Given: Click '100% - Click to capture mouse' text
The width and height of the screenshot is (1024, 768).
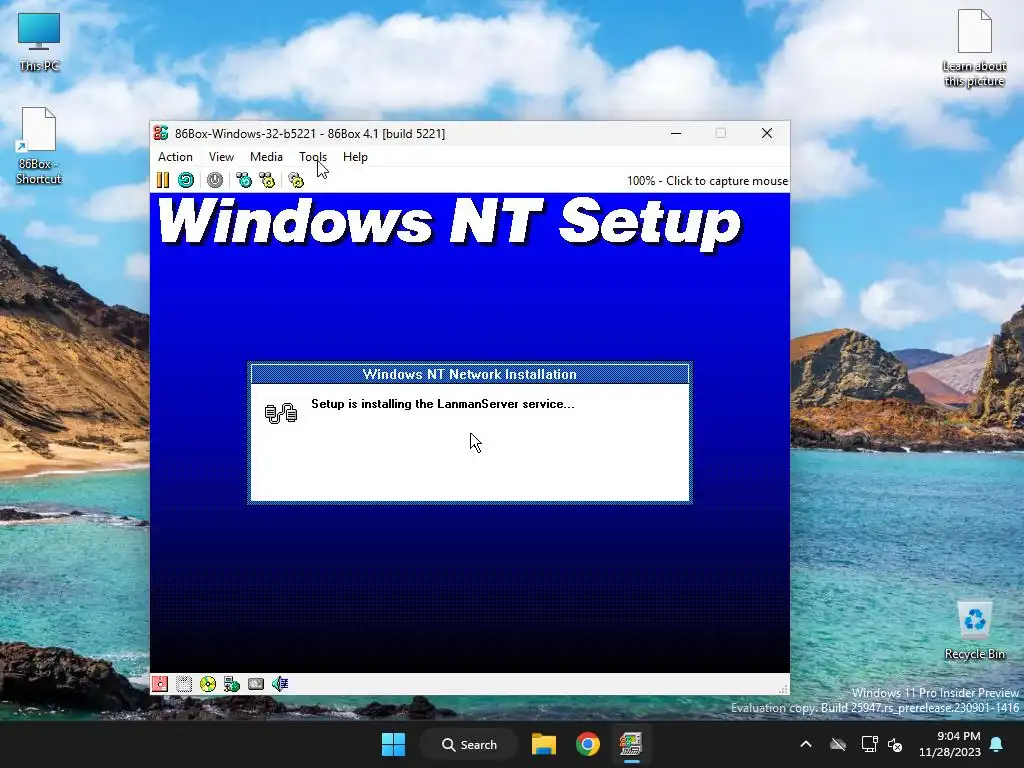Looking at the screenshot, I should [707, 181].
